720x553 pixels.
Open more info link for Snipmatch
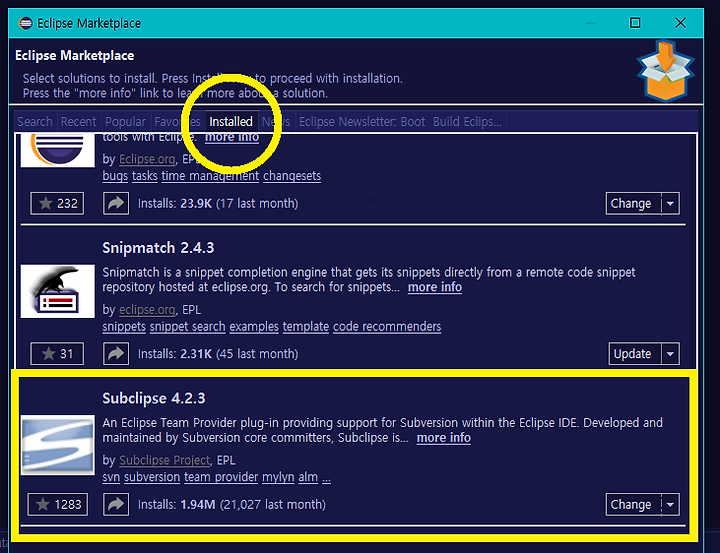tap(435, 287)
